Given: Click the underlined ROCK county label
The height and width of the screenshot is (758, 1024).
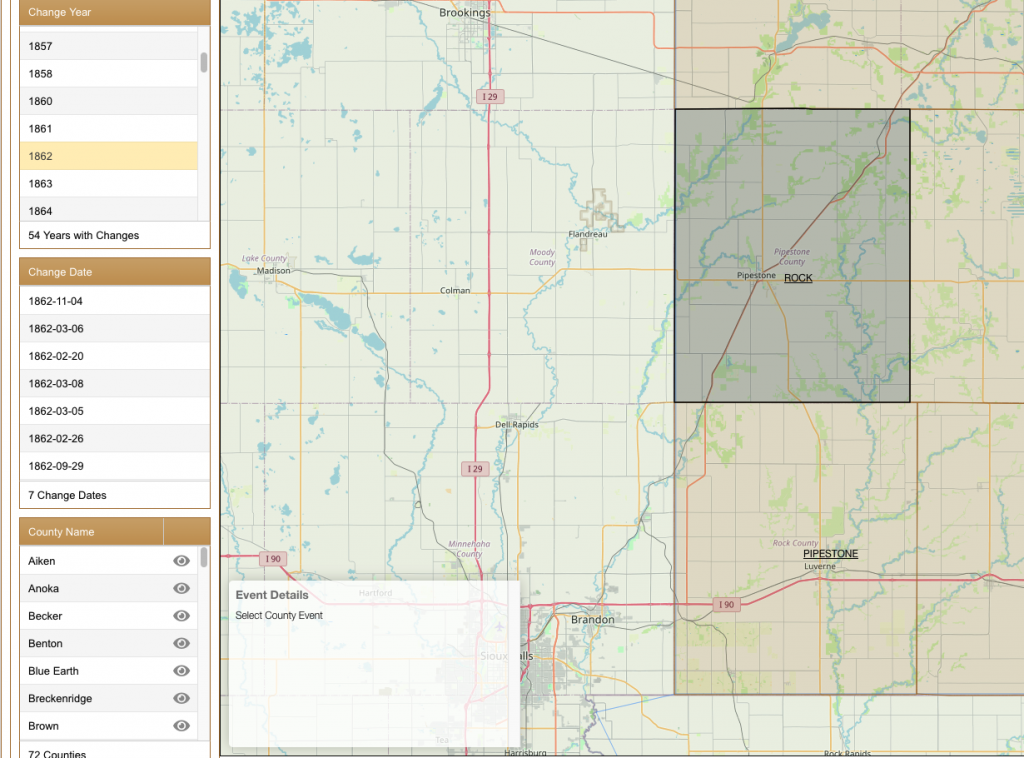Looking at the screenshot, I should [798, 278].
